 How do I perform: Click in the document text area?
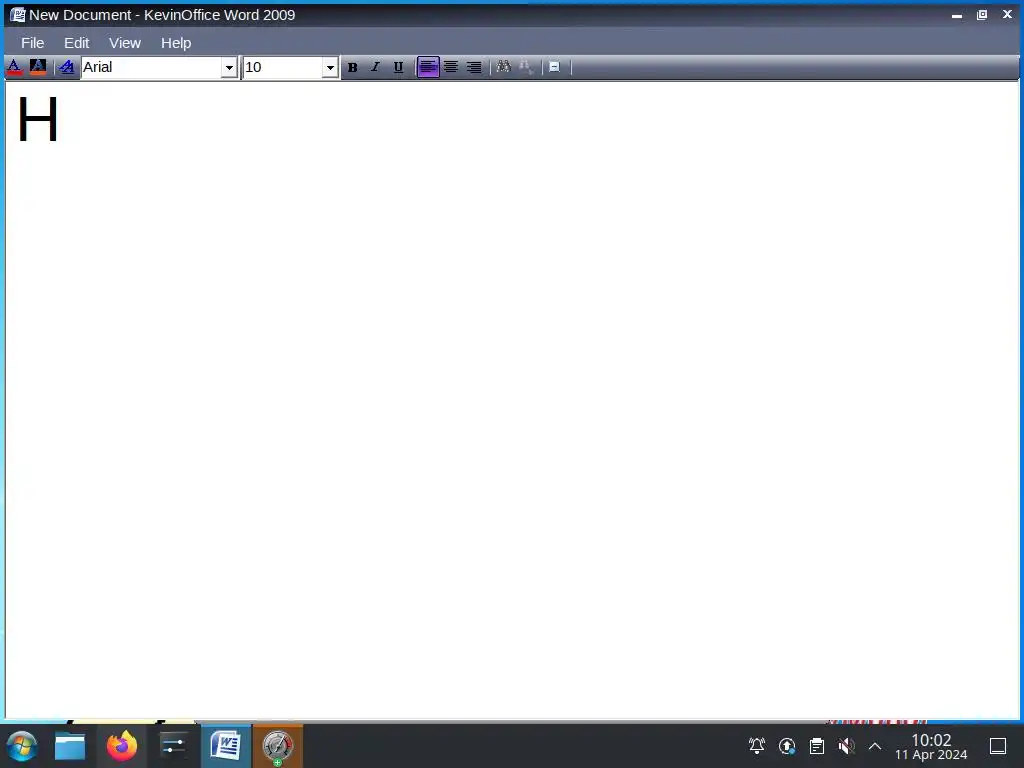(x=512, y=400)
